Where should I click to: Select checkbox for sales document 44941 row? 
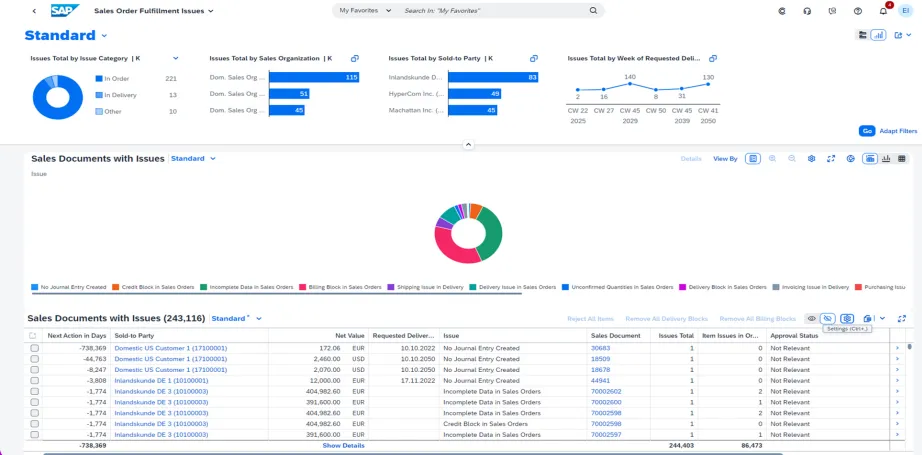pos(35,381)
